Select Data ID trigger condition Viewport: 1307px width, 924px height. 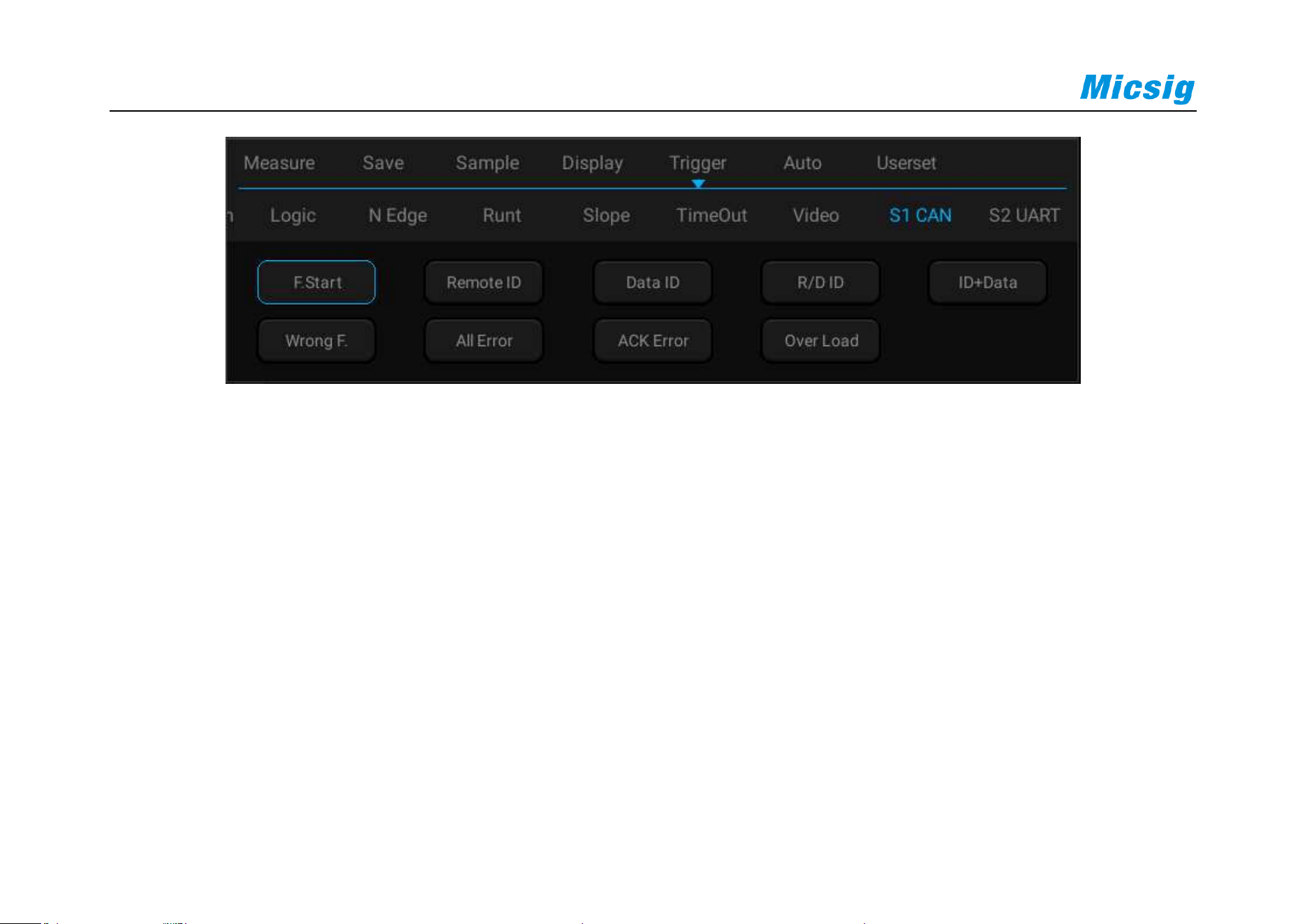tap(653, 282)
